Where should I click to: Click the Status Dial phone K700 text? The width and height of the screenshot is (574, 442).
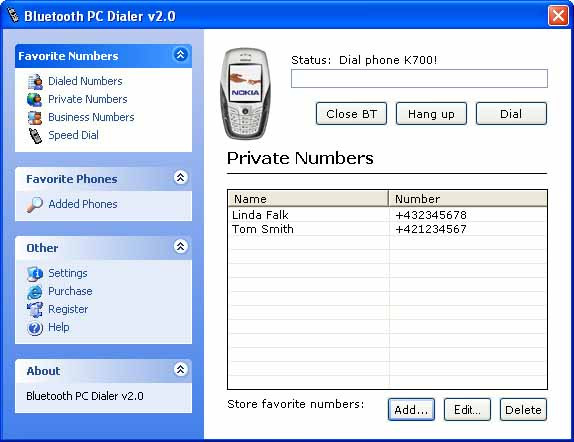364,60
